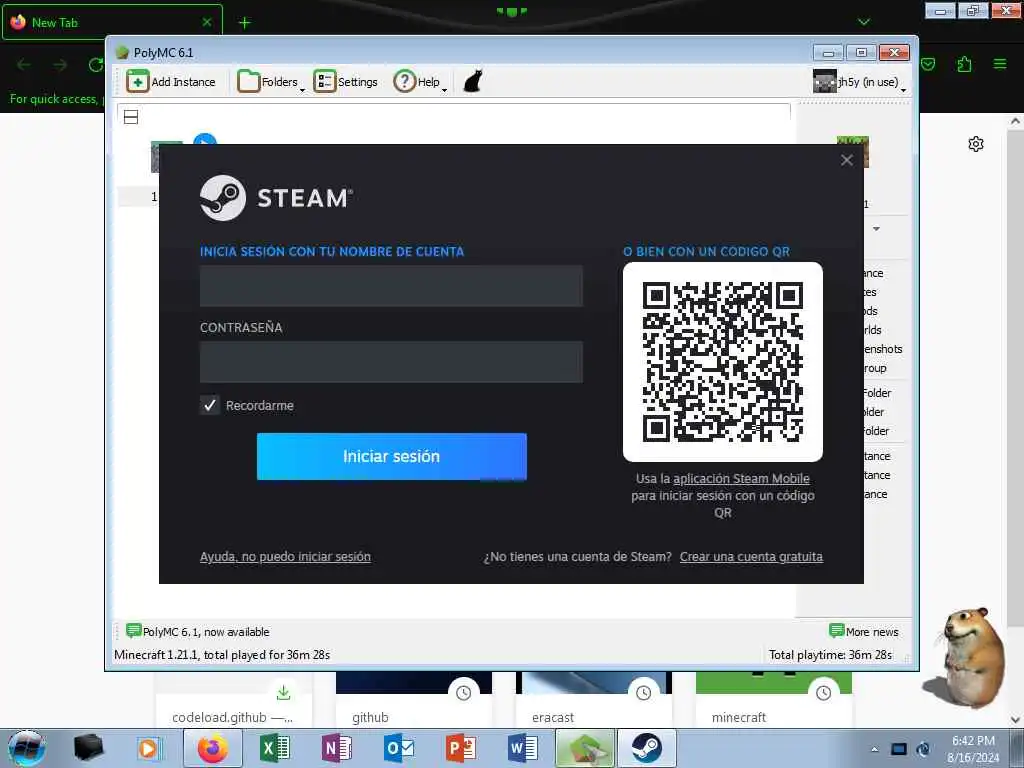Click the PolyMC window title icon
This screenshot has width=1024, height=768.
pyautogui.click(x=121, y=52)
